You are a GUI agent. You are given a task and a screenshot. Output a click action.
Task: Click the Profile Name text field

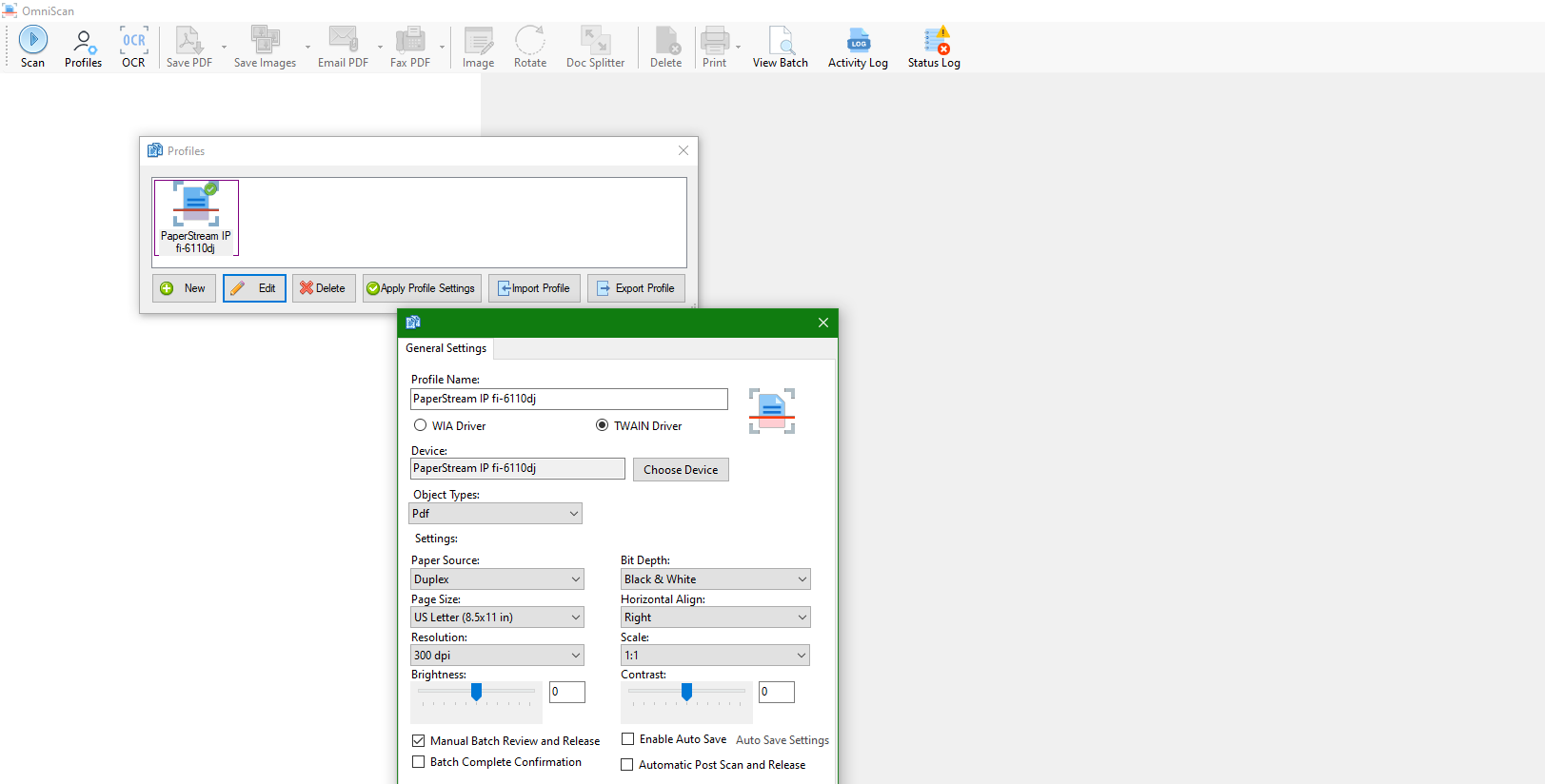(x=569, y=400)
